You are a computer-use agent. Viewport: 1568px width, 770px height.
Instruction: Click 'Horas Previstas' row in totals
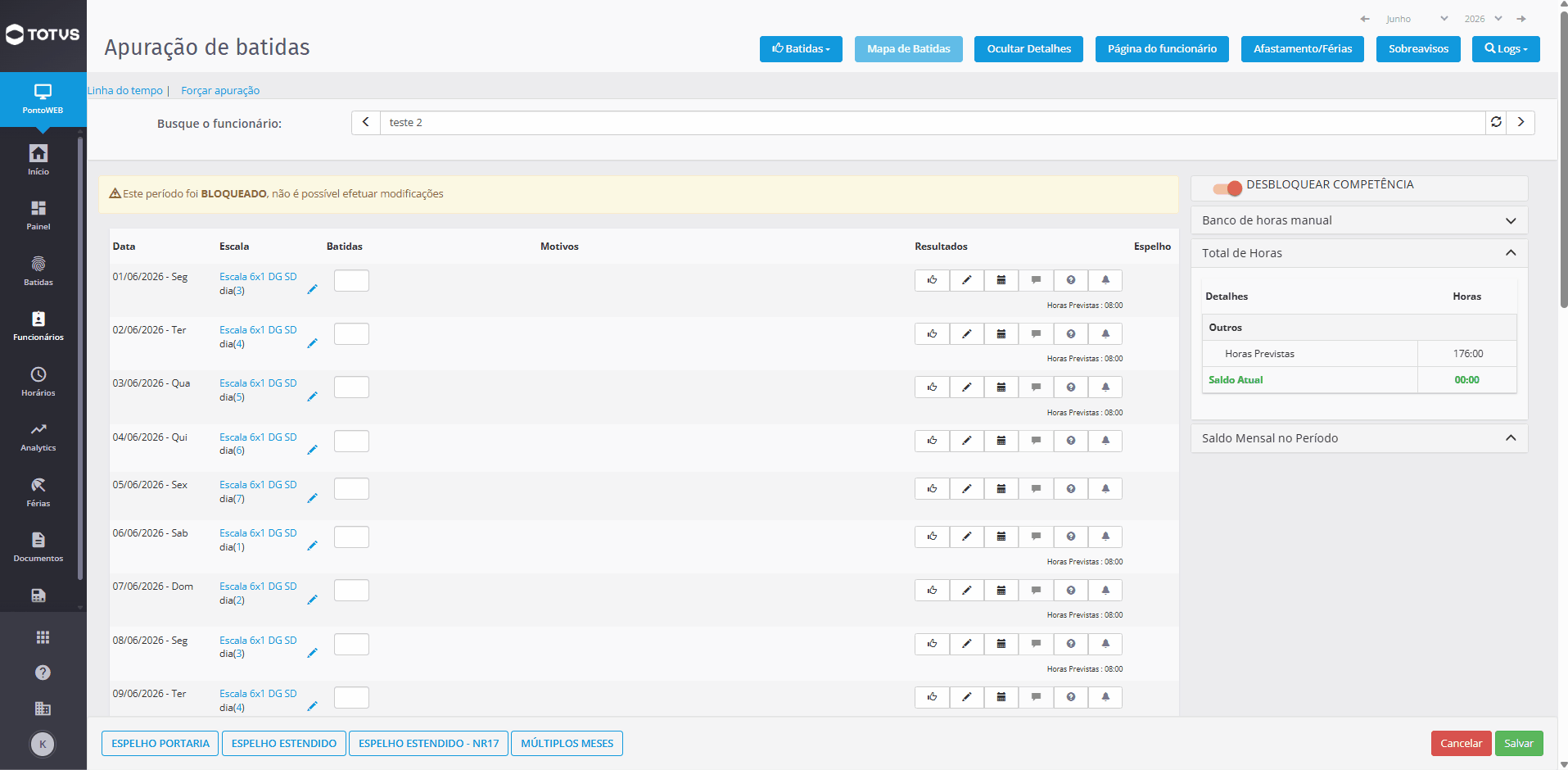(1359, 354)
